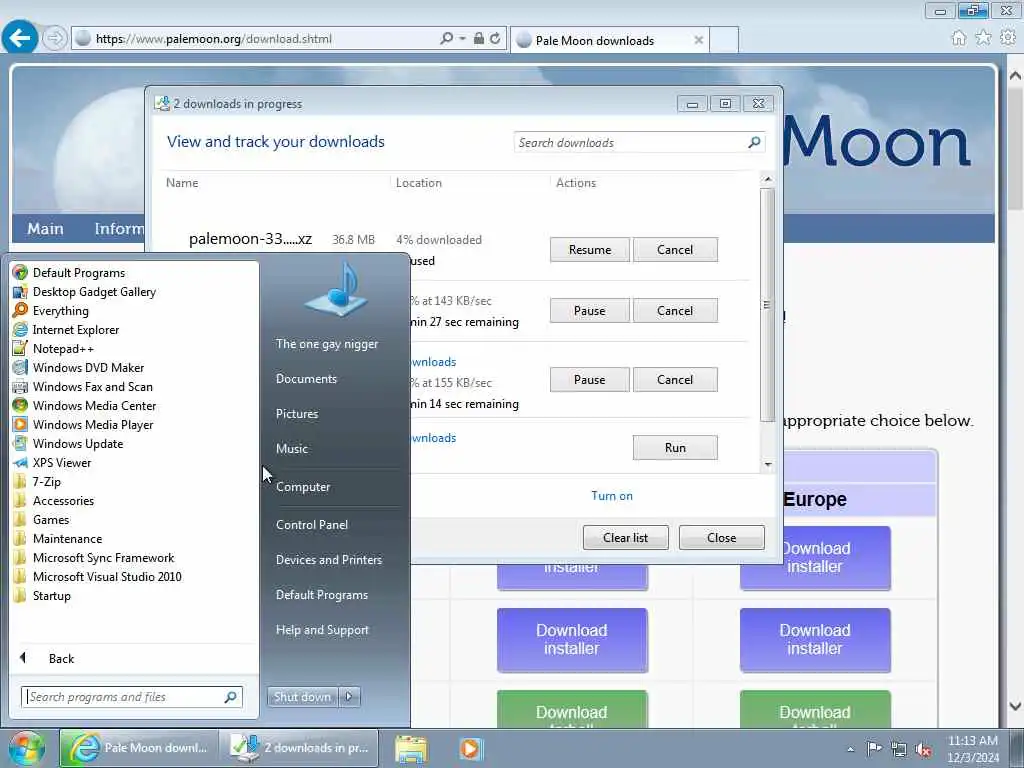Refresh the Pale Moon download page

(496, 39)
